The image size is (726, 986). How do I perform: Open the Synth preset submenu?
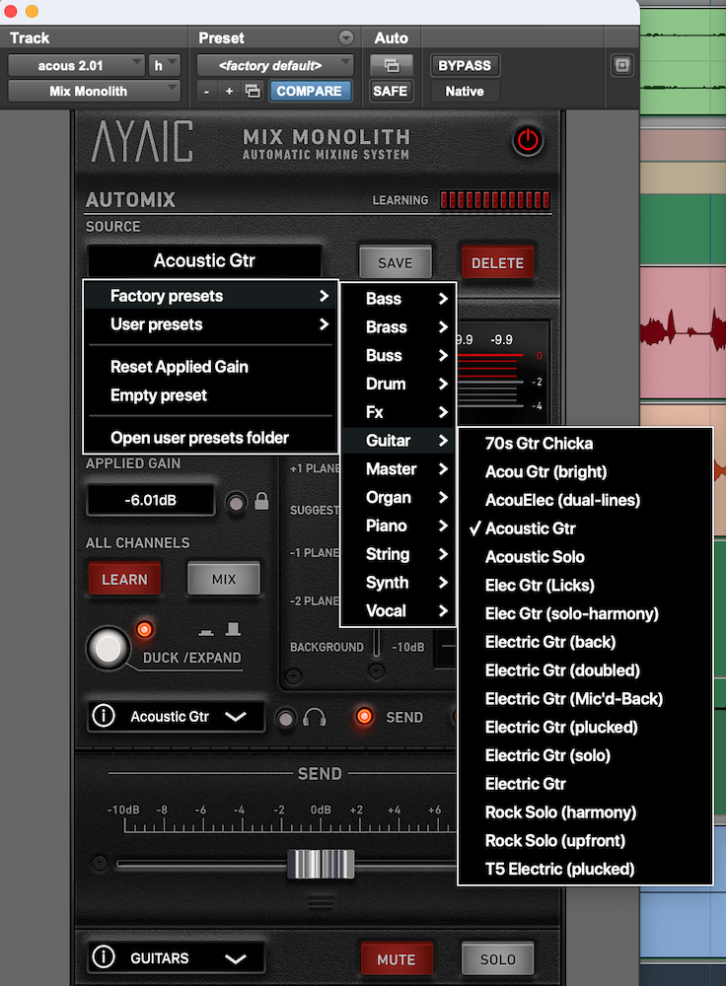(x=399, y=582)
